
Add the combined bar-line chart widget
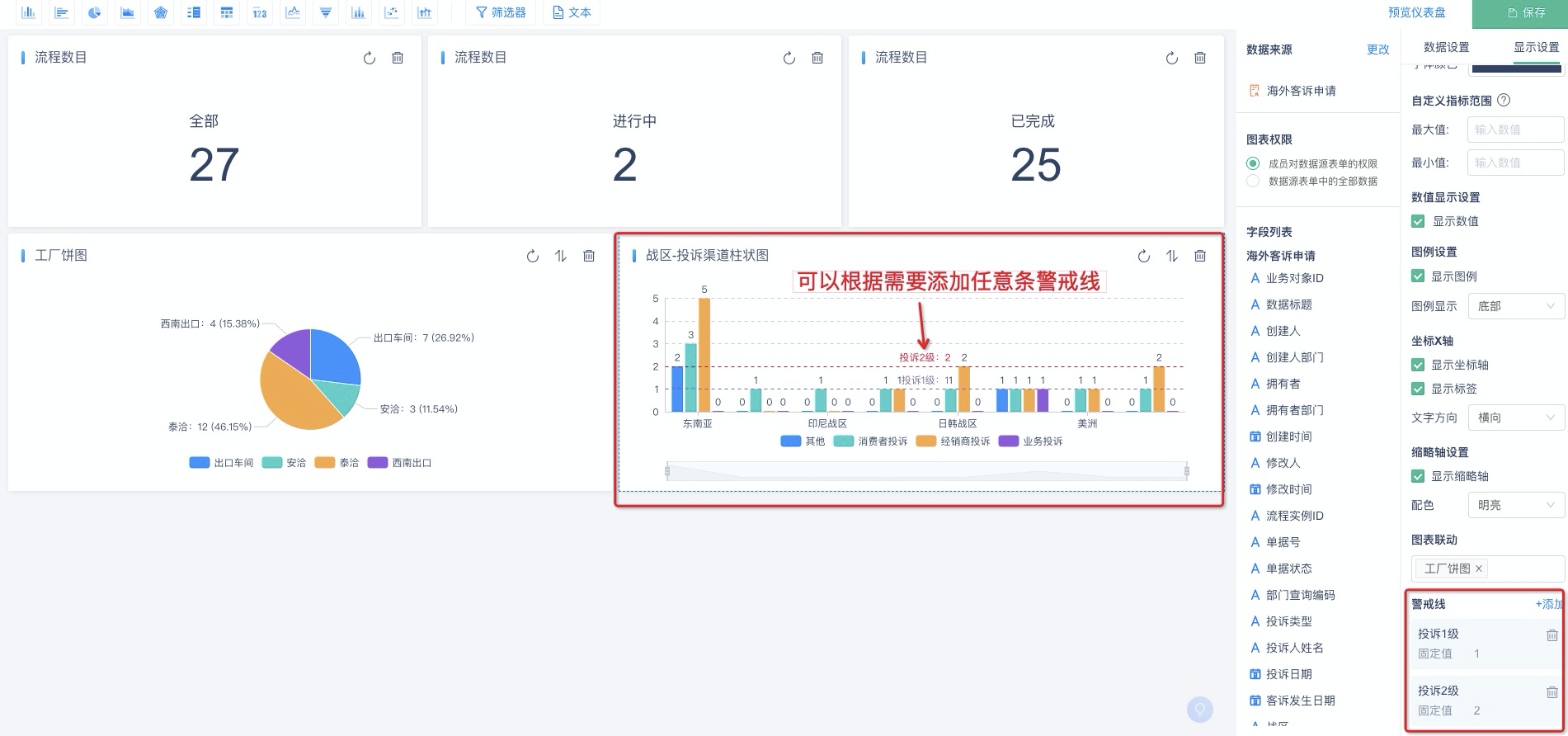tap(425, 12)
